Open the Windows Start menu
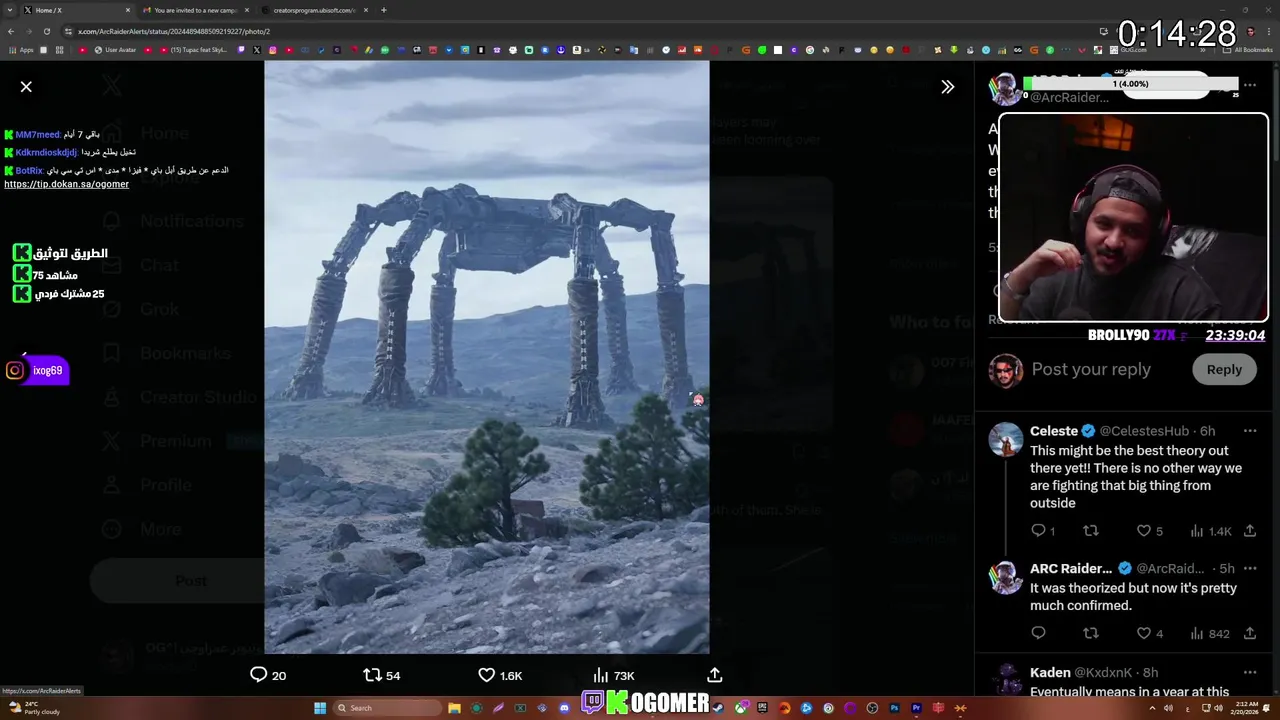Image resolution: width=1280 pixels, height=720 pixels. [x=320, y=708]
